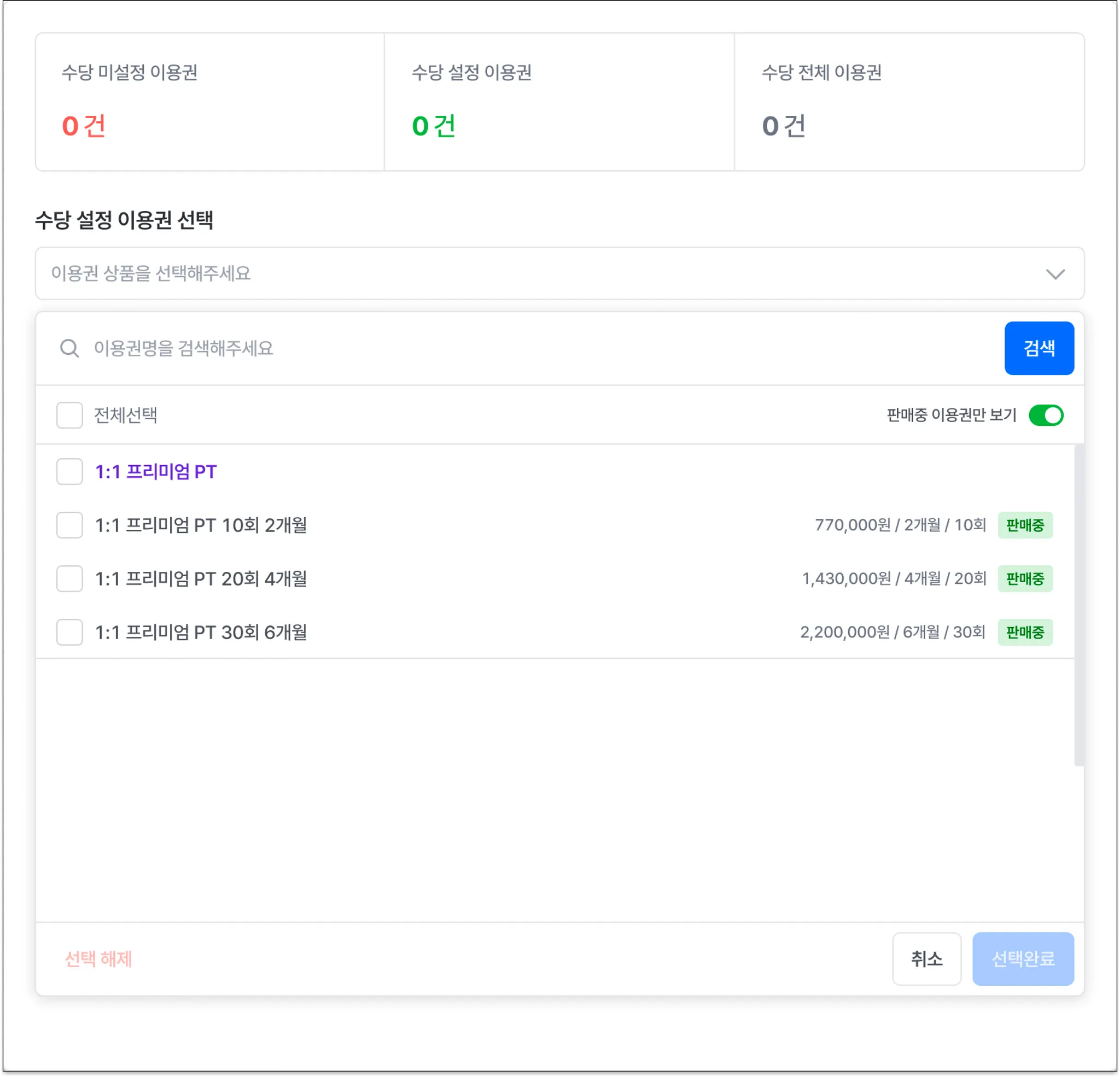Toggle 판매중 이용권만 보기 switch off

1045,415
